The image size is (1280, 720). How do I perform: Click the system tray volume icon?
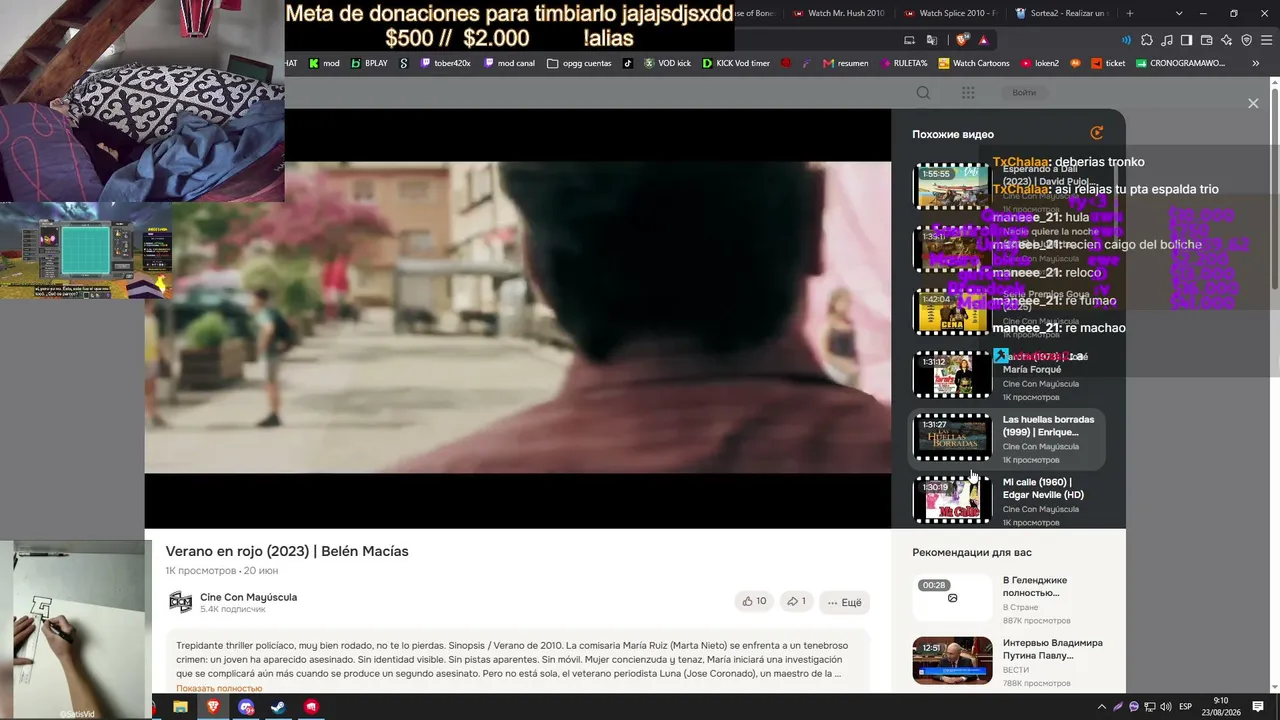tap(1166, 707)
